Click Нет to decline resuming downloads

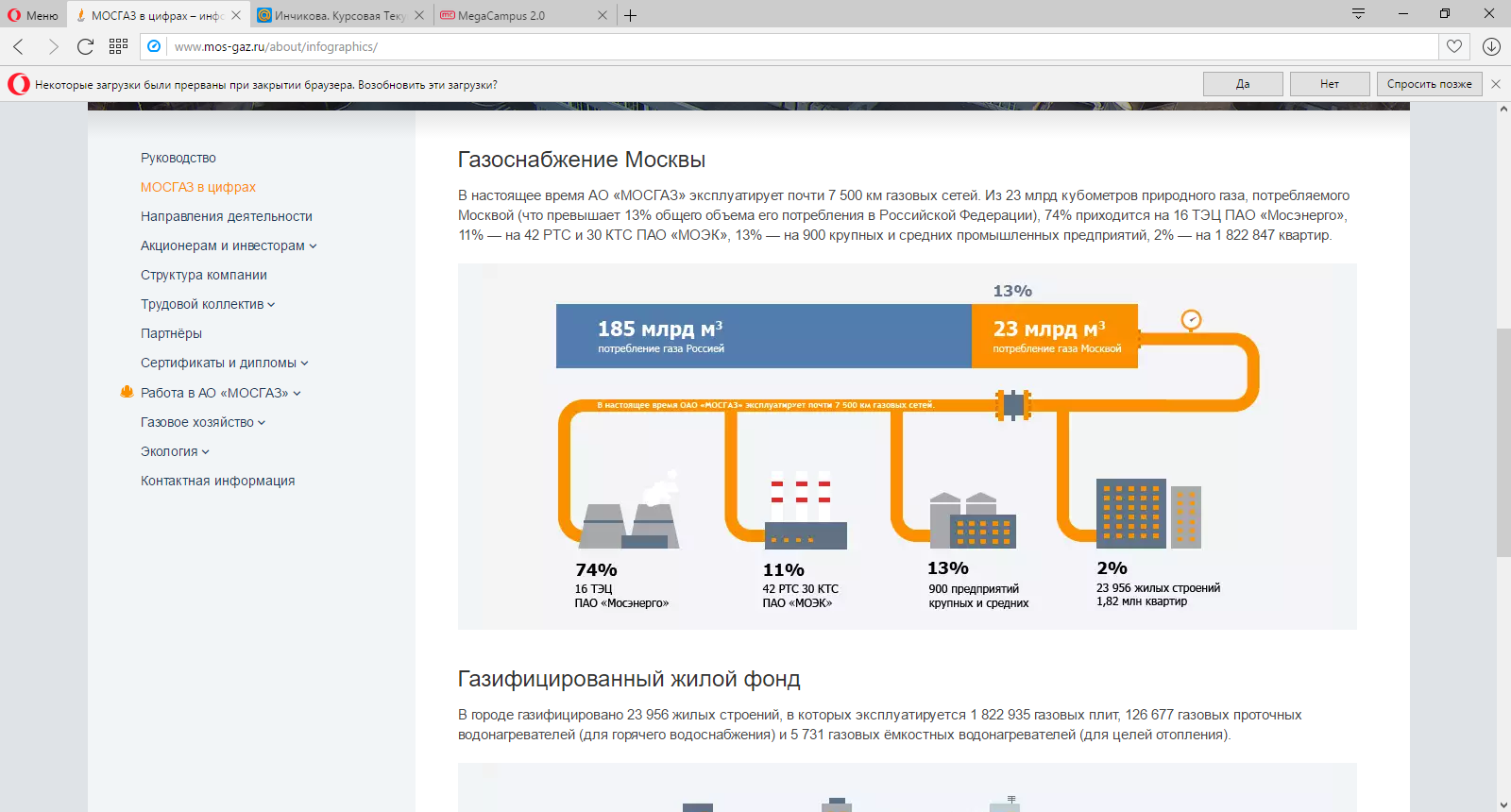pyautogui.click(x=1330, y=84)
